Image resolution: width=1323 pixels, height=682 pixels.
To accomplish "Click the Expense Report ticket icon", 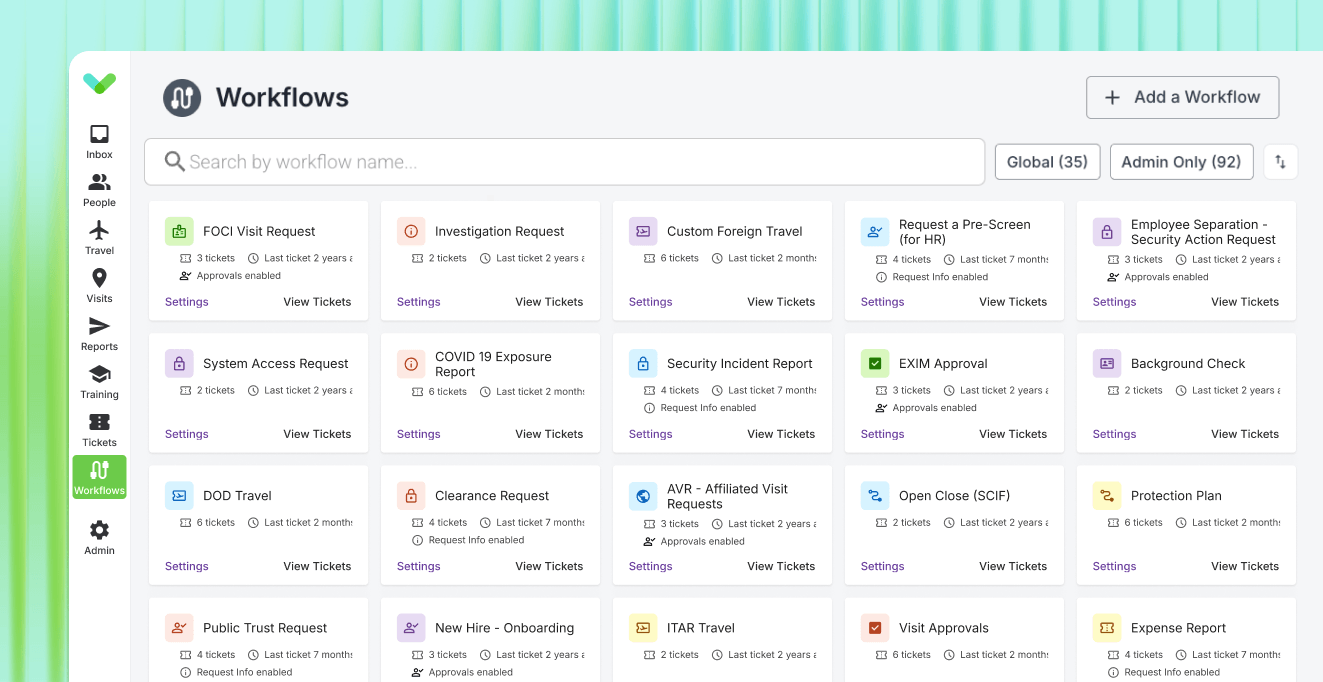I will click(x=1107, y=627).
